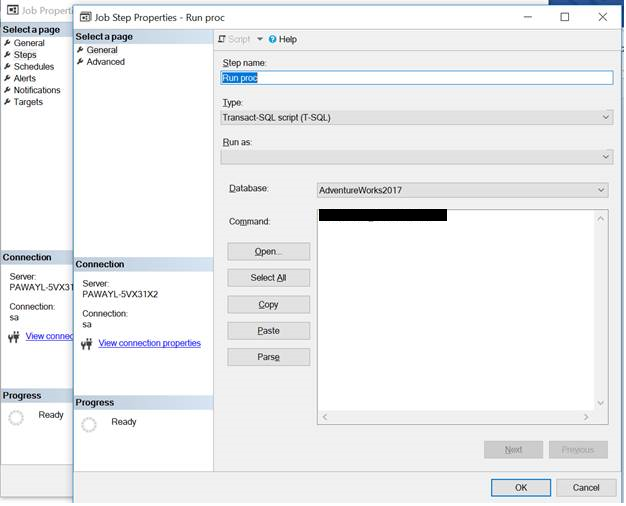Click the Command box horizontal scrollbar
Image resolution: width=626 pixels, height=506 pixels.
click(461, 416)
